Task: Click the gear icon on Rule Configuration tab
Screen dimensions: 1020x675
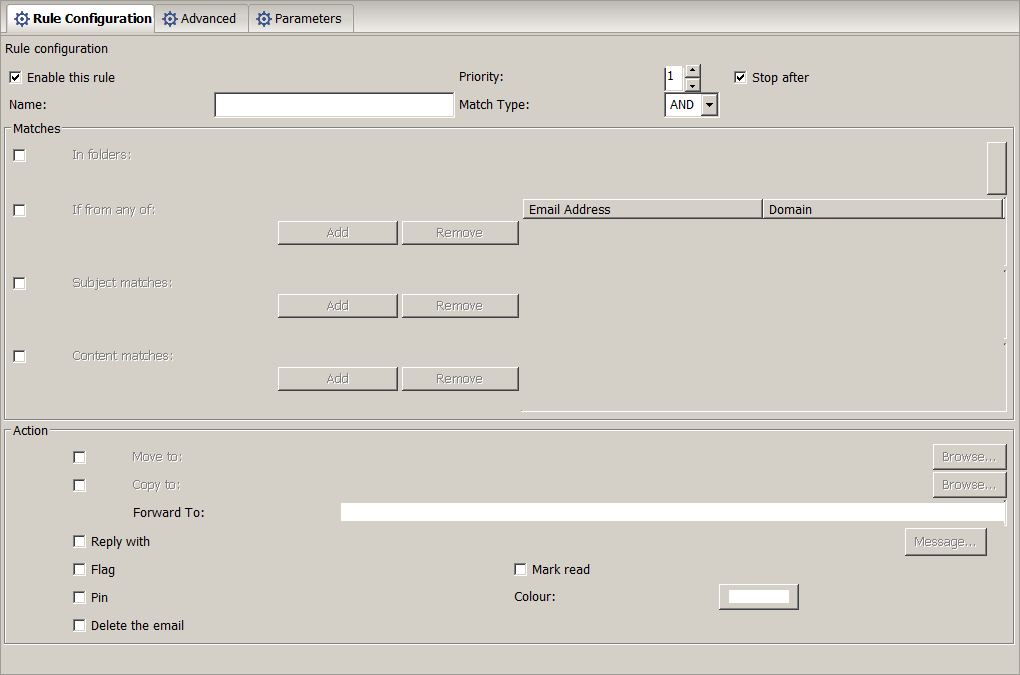Action: pos(22,19)
